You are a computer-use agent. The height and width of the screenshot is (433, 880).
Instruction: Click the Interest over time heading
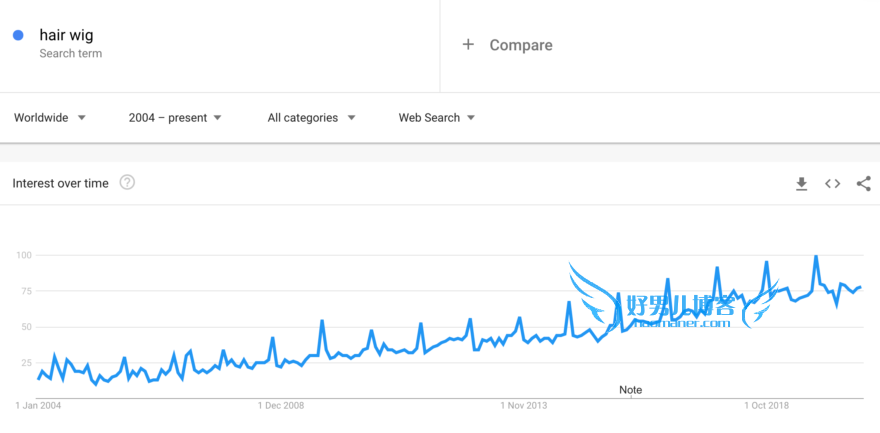click(61, 183)
